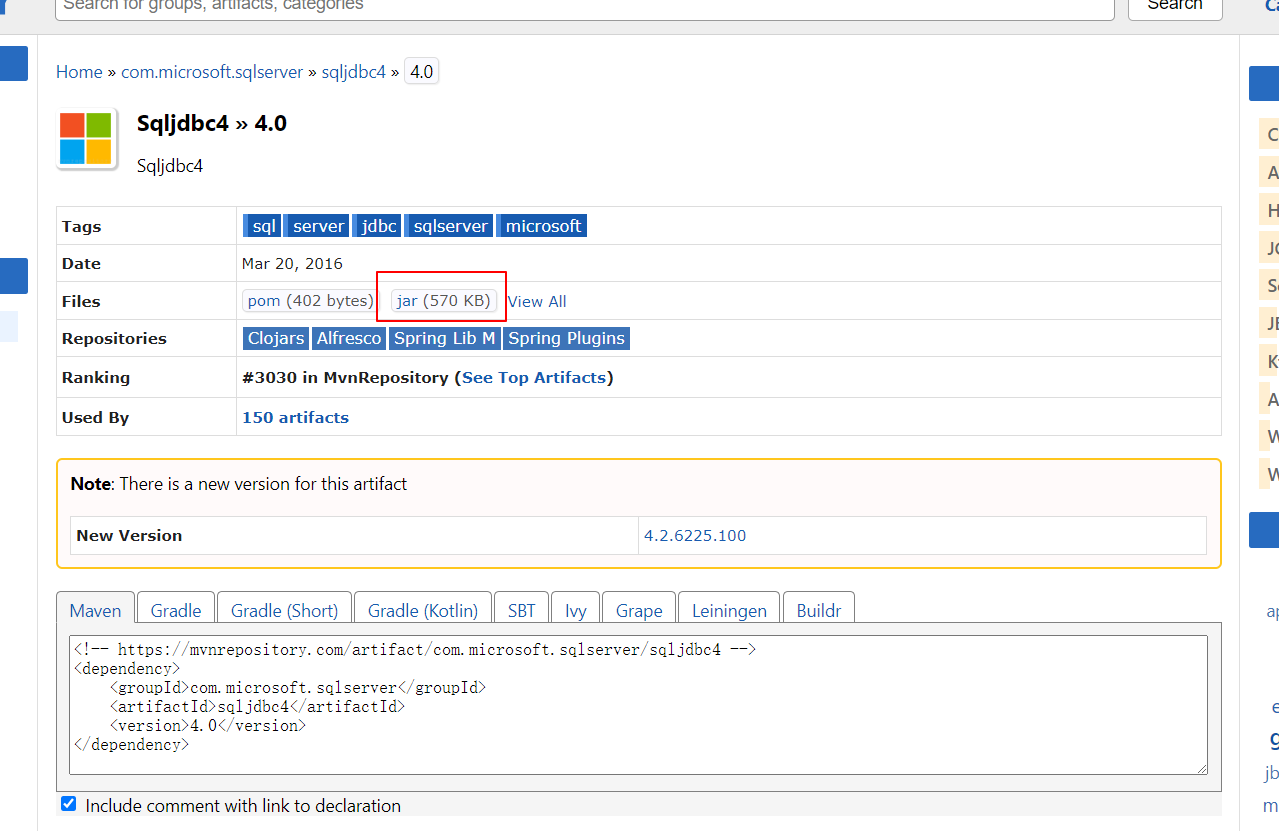Image resolution: width=1279 pixels, height=831 pixels.
Task: Open com.microsoft.sqlserver breadcrumb link
Action: pyautogui.click(x=212, y=72)
